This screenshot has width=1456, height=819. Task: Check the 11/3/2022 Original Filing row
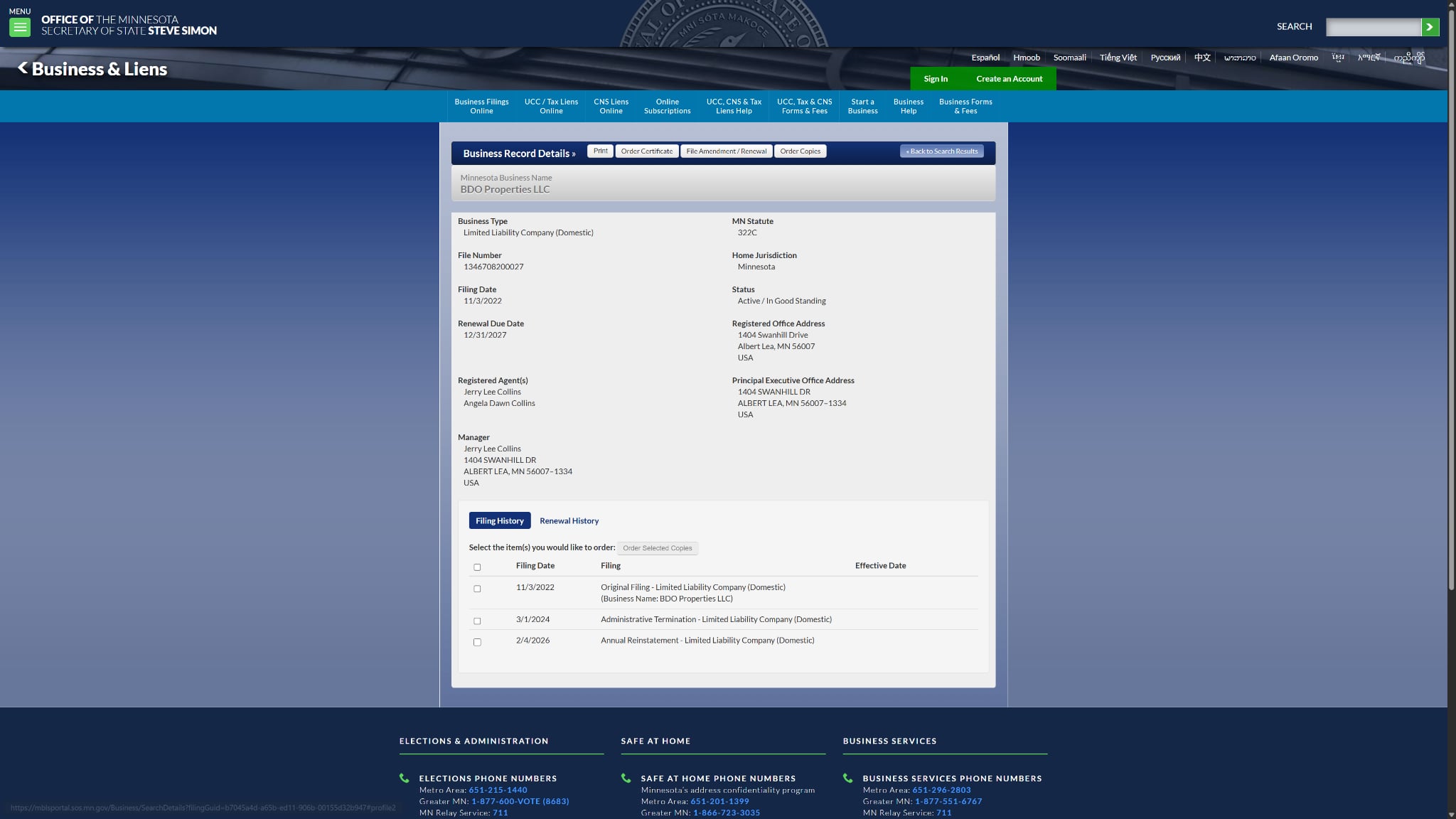477,589
